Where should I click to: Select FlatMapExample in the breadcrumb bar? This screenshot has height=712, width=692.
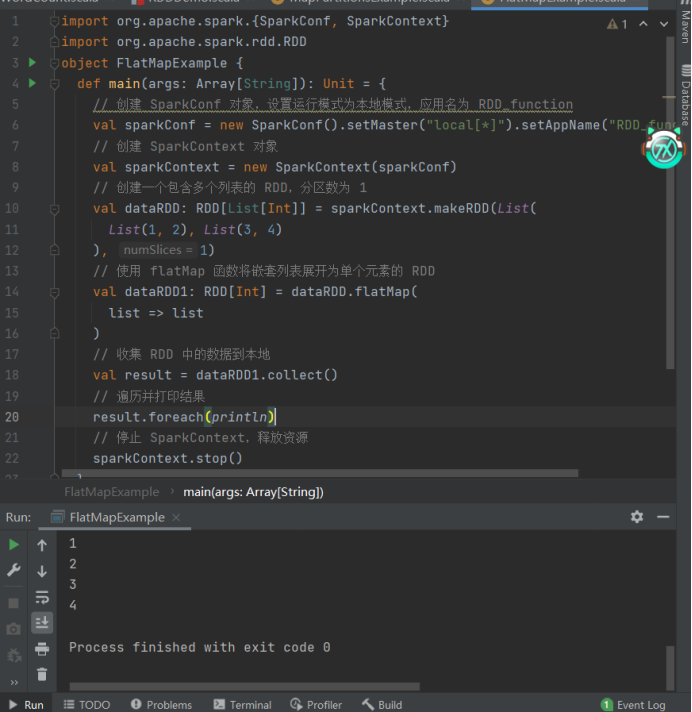[112, 492]
